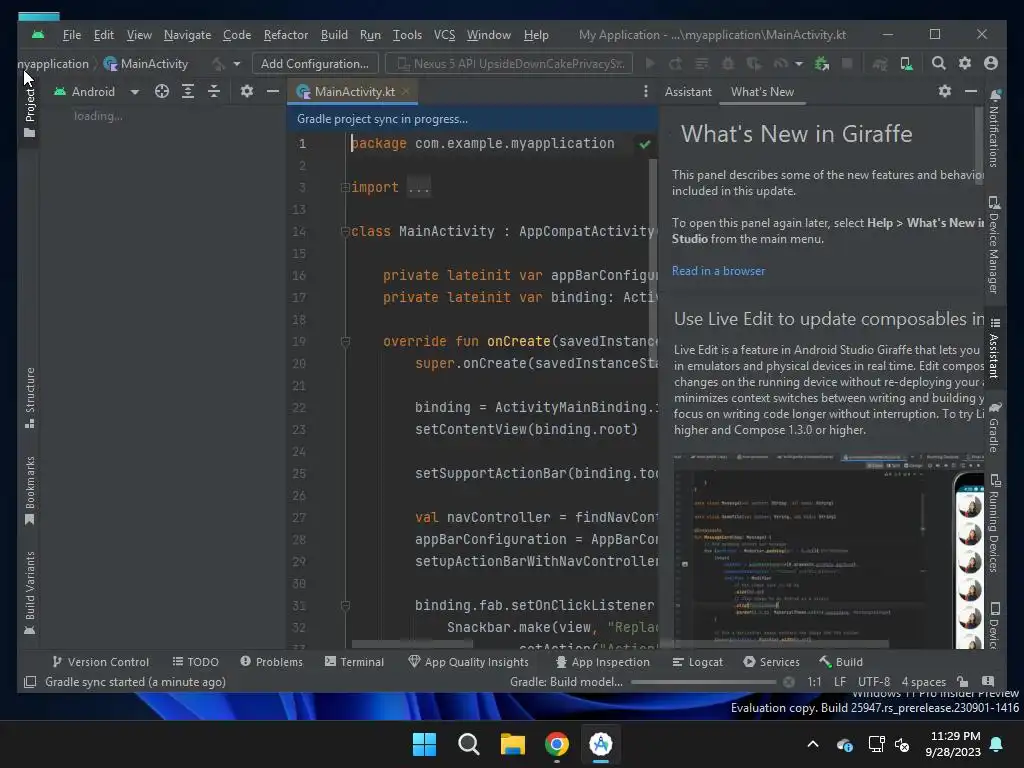
Task: Open App Quality Insights tool window
Action: [x=468, y=662]
